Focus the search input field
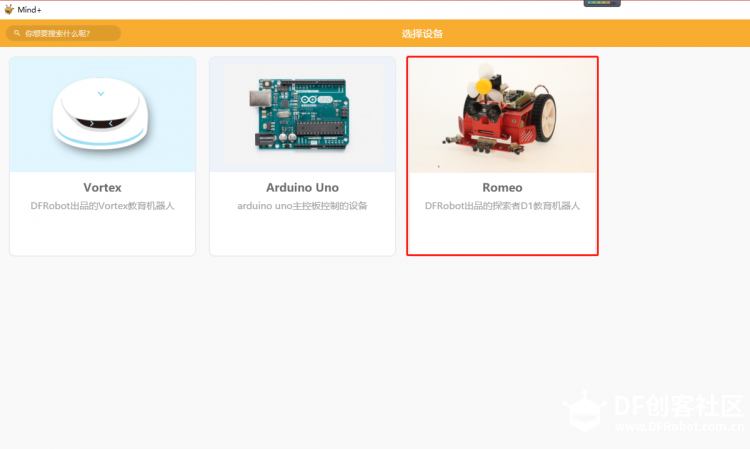The image size is (750, 449). pyautogui.click(x=63, y=33)
